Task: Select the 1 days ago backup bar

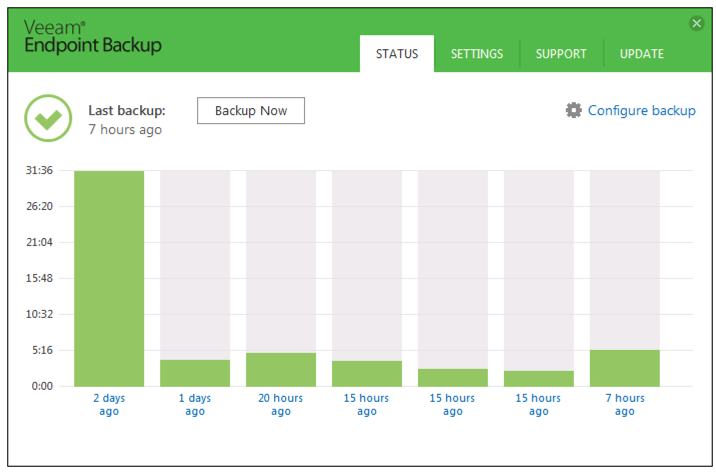Action: pyautogui.click(x=195, y=373)
